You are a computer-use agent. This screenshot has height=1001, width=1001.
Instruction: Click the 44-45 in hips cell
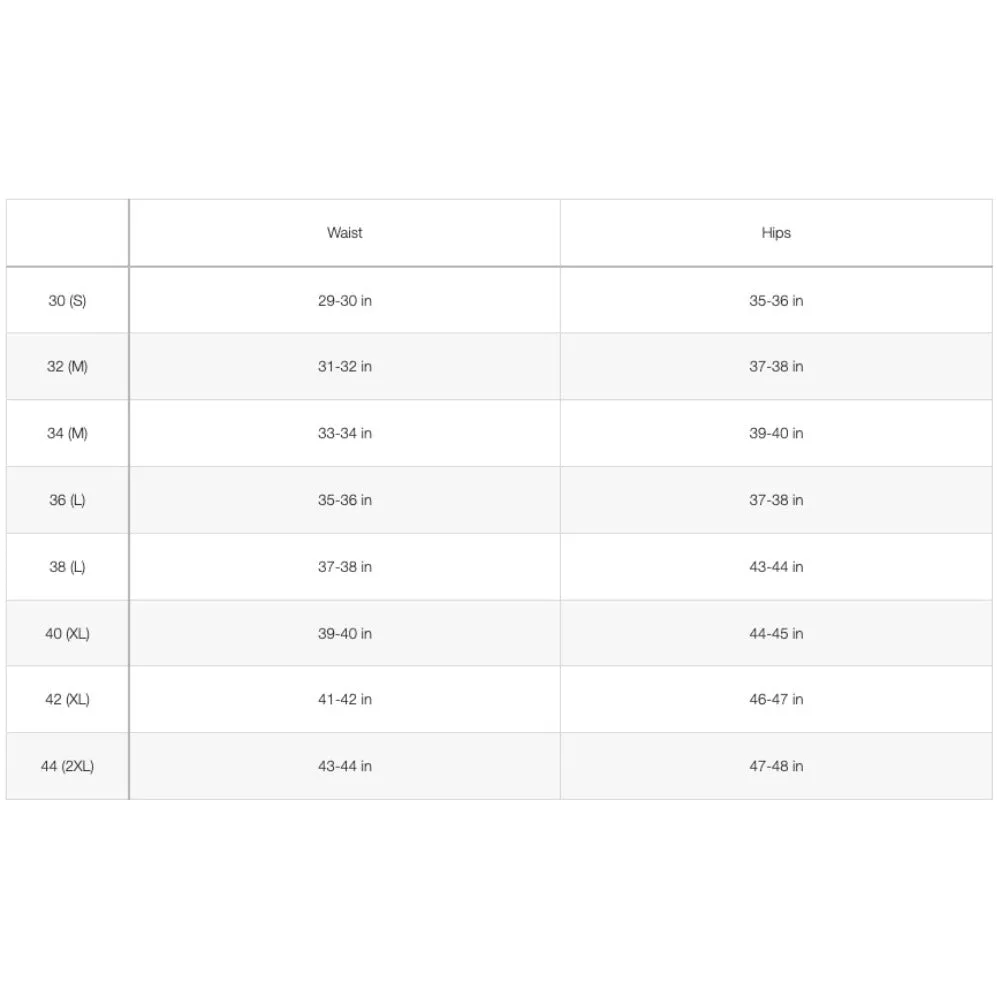coord(776,633)
